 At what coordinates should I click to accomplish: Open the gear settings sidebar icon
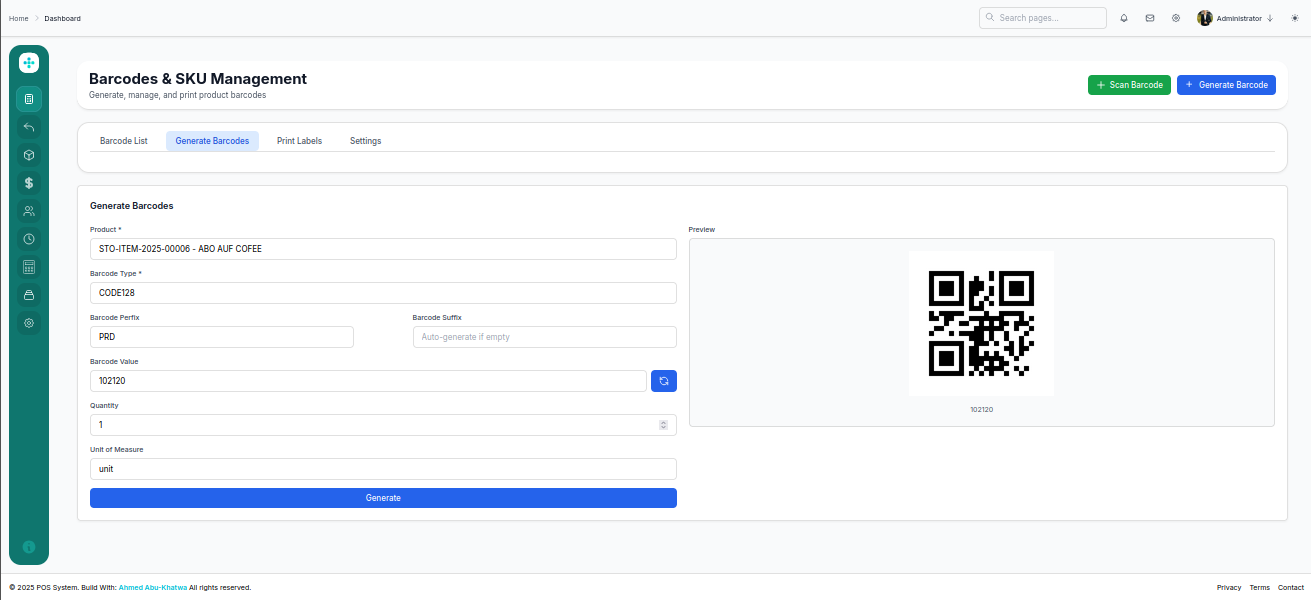pos(29,323)
